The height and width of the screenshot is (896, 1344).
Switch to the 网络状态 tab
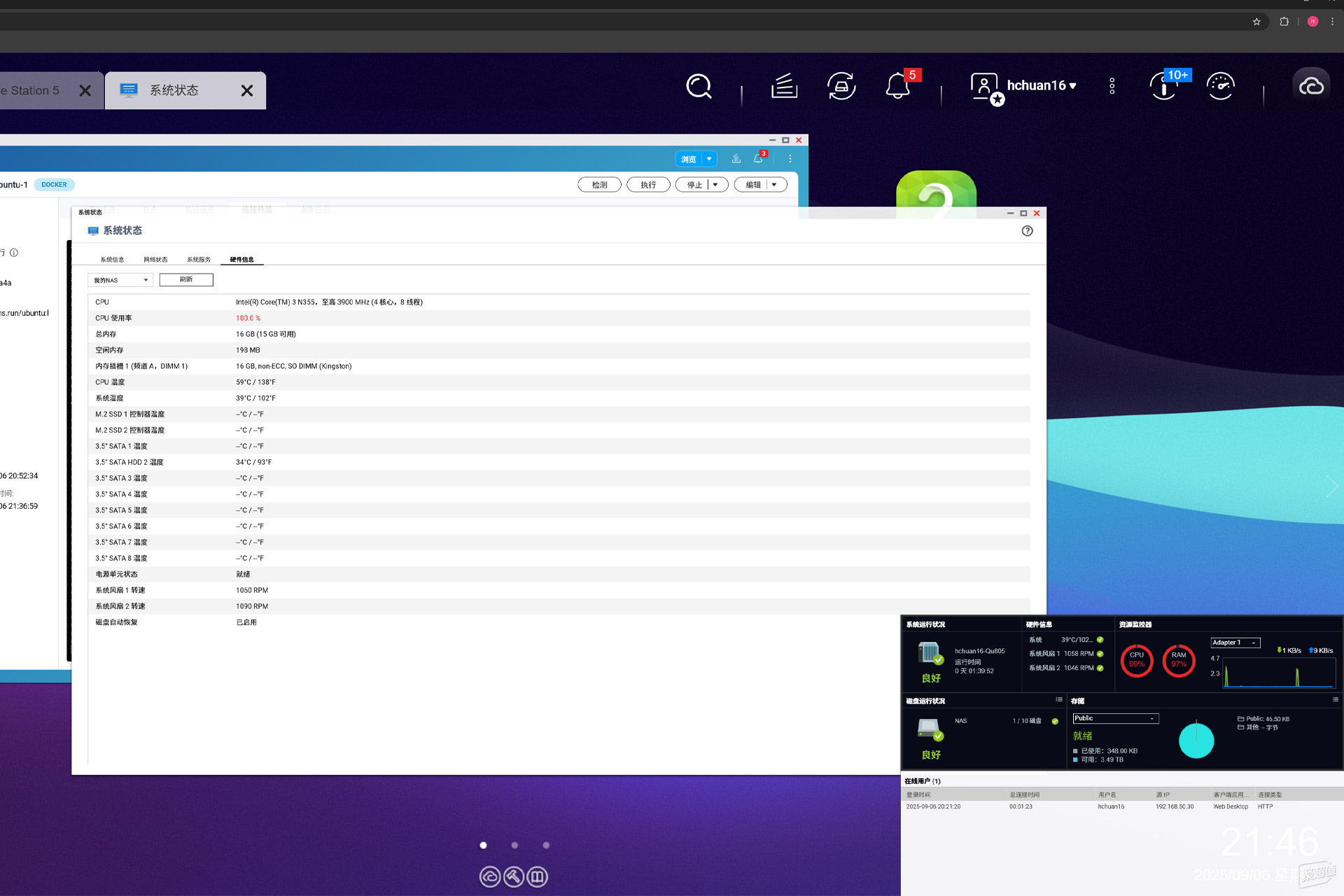155,260
